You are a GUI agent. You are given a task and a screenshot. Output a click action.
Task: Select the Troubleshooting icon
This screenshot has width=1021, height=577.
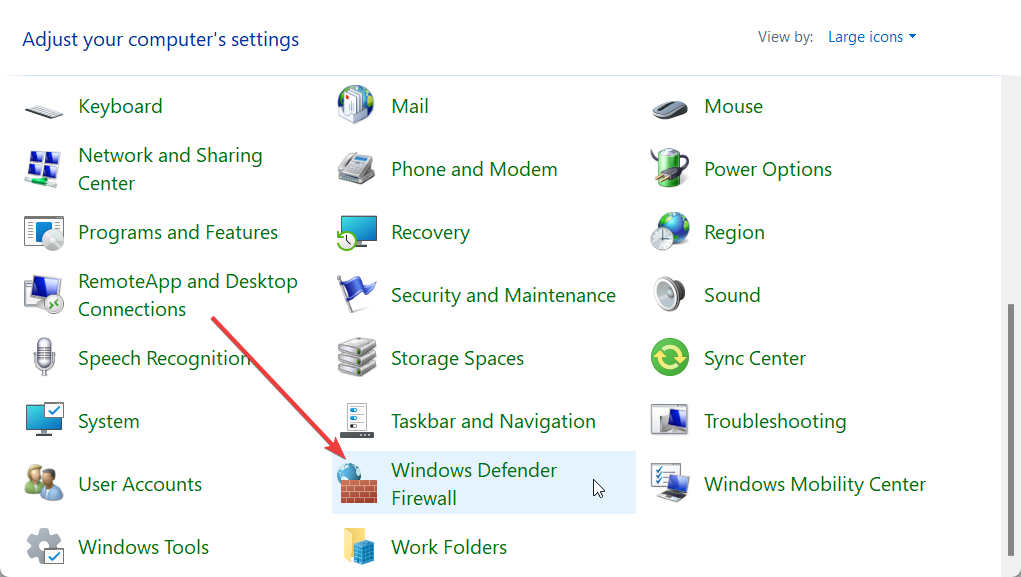775,421
